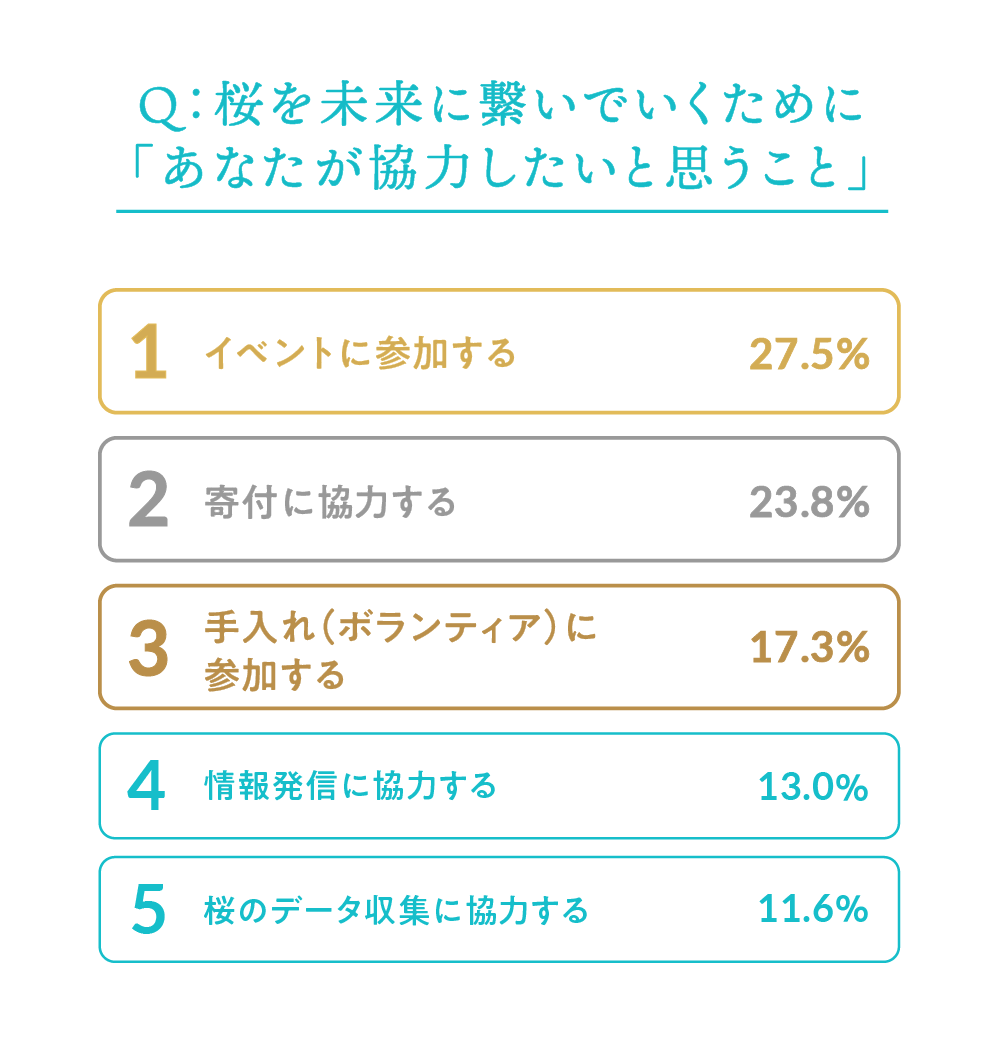Click the 13.0% percentage value
The width and height of the screenshot is (1005, 1049).
pyautogui.click(x=812, y=788)
